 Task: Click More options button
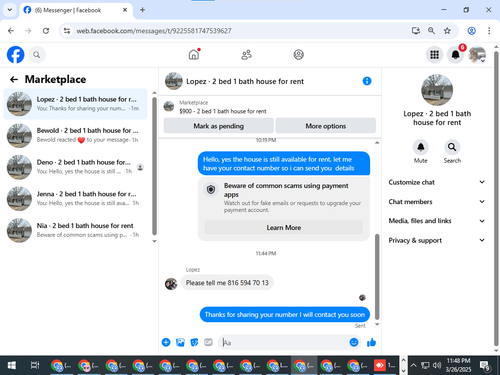tap(326, 126)
